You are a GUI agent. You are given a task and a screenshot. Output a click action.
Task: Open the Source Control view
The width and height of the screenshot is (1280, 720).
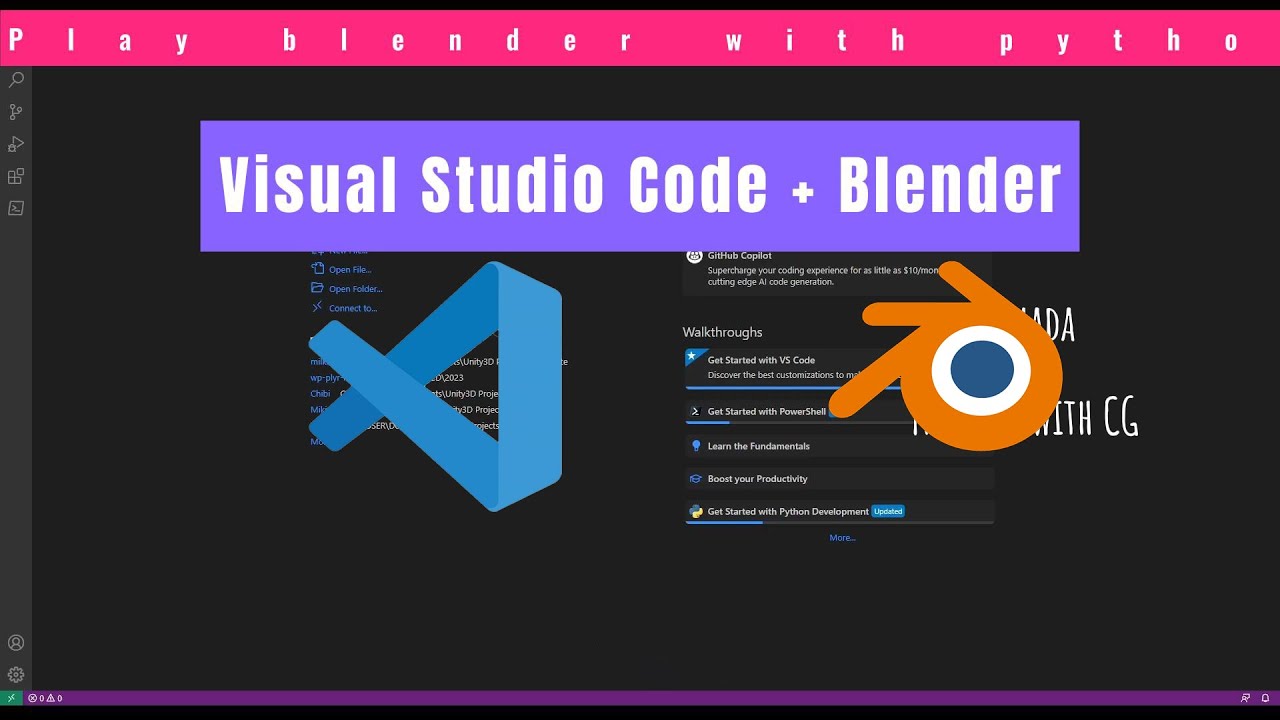(x=16, y=112)
